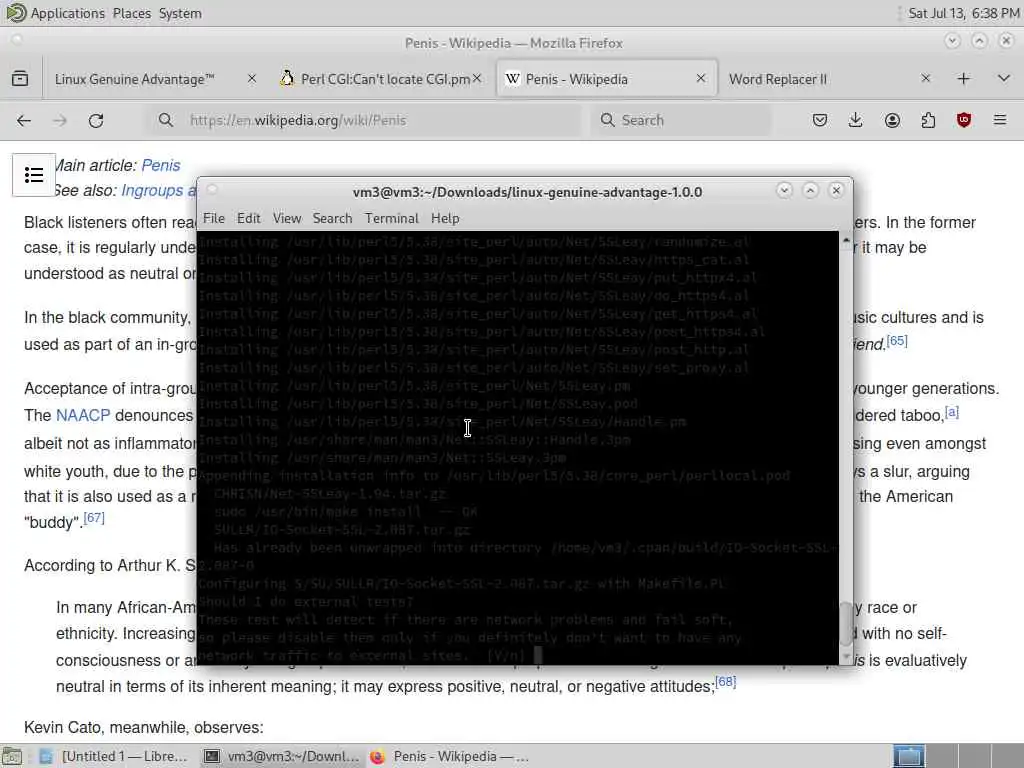Click the terminal vertical scrollbar thumb
This screenshot has height=768, width=1024.
click(846, 623)
